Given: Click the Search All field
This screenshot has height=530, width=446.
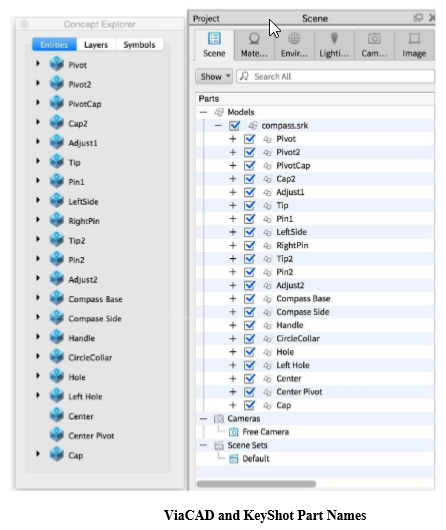Looking at the screenshot, I should coord(335,77).
